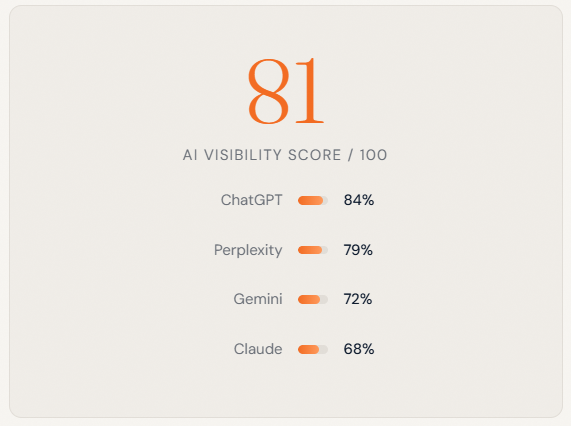Click the ChatGPT label

click(252, 200)
